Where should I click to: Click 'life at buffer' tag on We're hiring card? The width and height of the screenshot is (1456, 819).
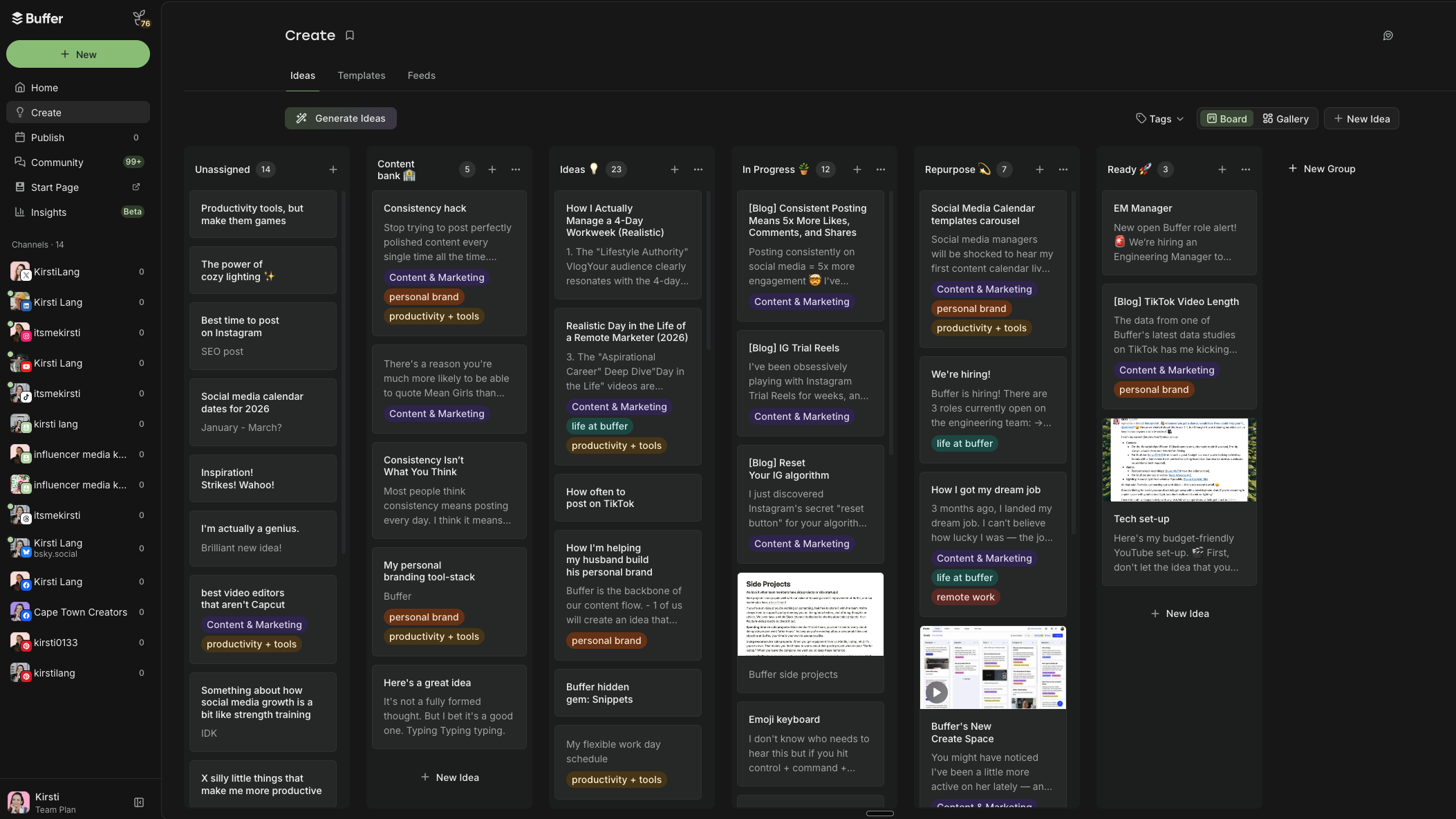point(964,443)
